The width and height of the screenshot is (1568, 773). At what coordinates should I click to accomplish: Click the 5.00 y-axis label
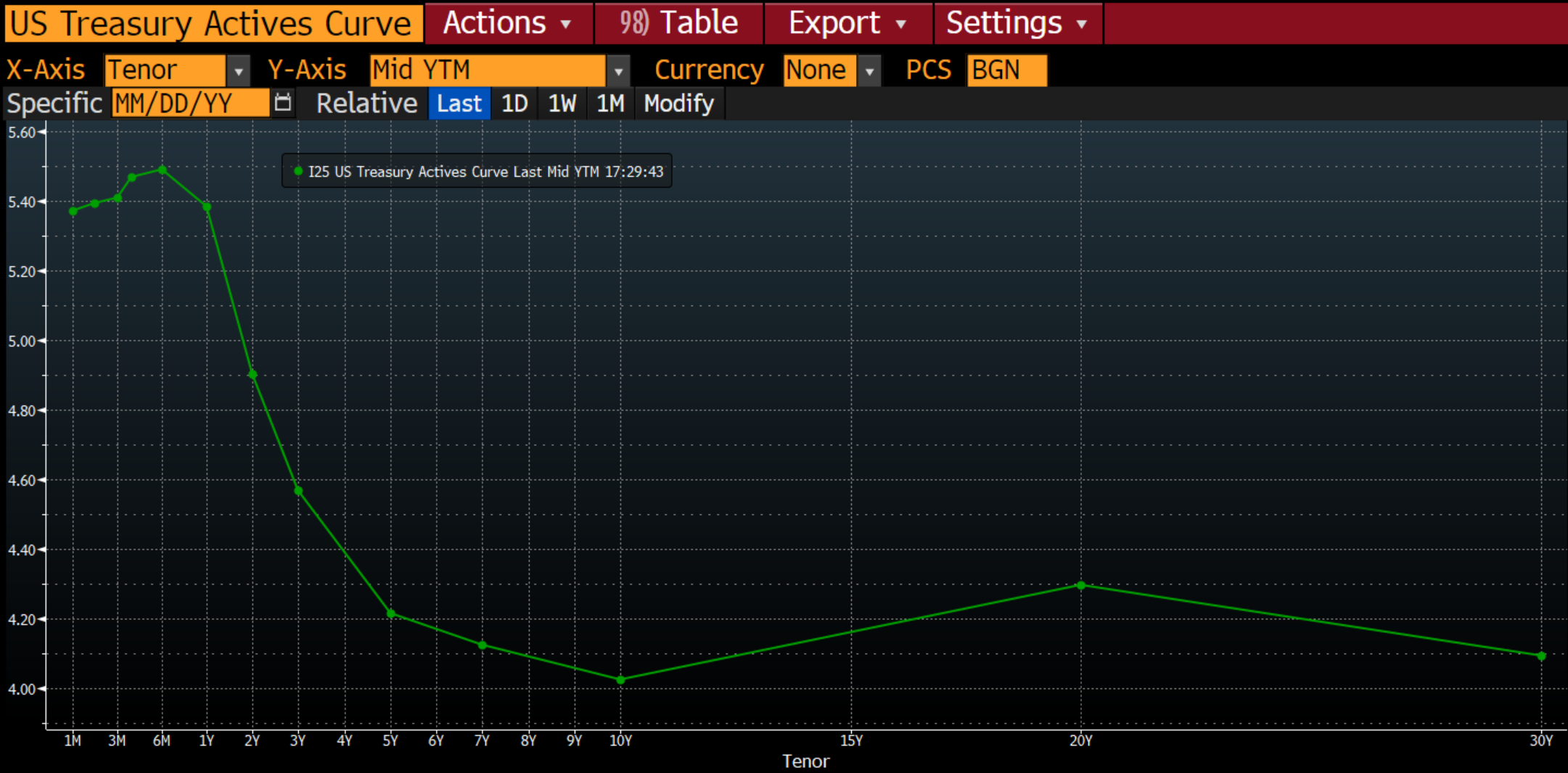click(x=22, y=341)
